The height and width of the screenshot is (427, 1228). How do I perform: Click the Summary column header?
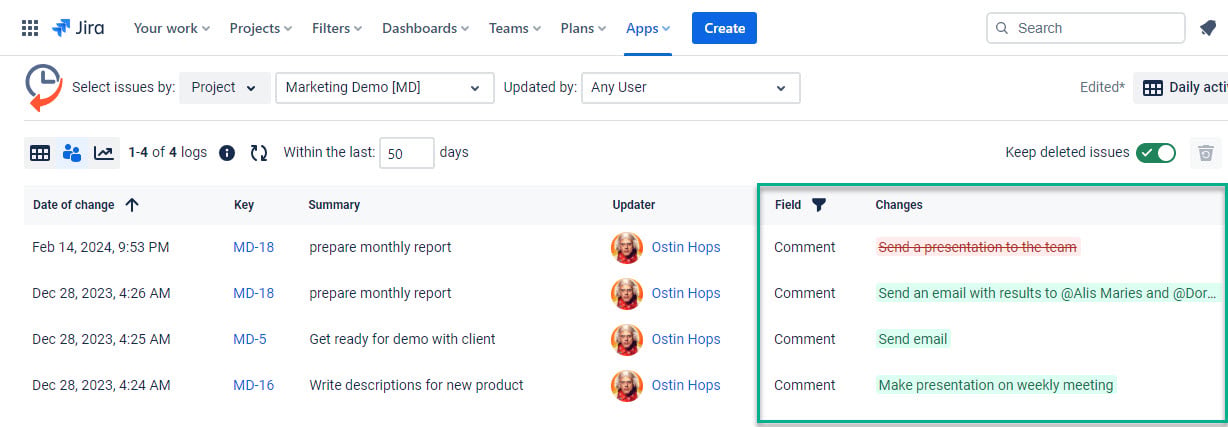coord(334,205)
